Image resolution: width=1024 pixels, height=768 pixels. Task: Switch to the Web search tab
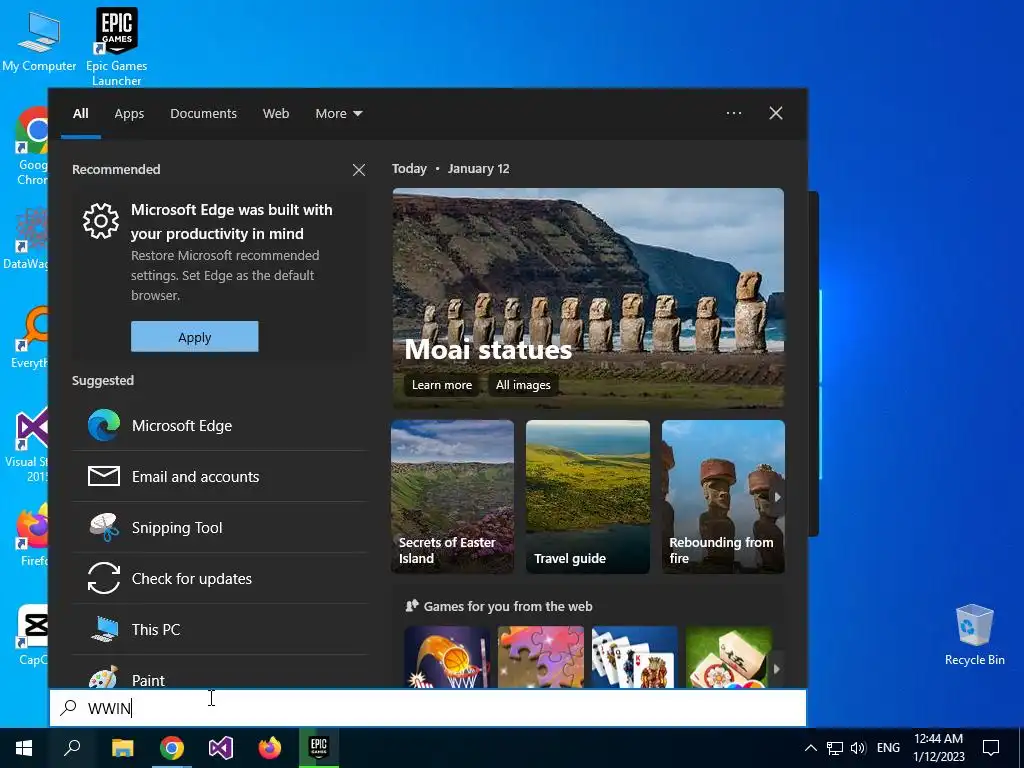pyautogui.click(x=276, y=114)
